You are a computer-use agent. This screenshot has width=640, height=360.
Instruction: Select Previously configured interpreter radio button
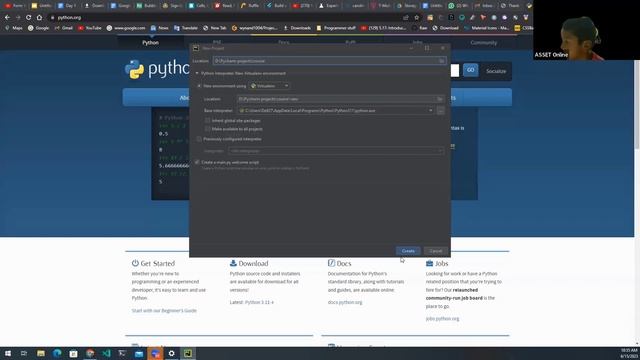199,139
